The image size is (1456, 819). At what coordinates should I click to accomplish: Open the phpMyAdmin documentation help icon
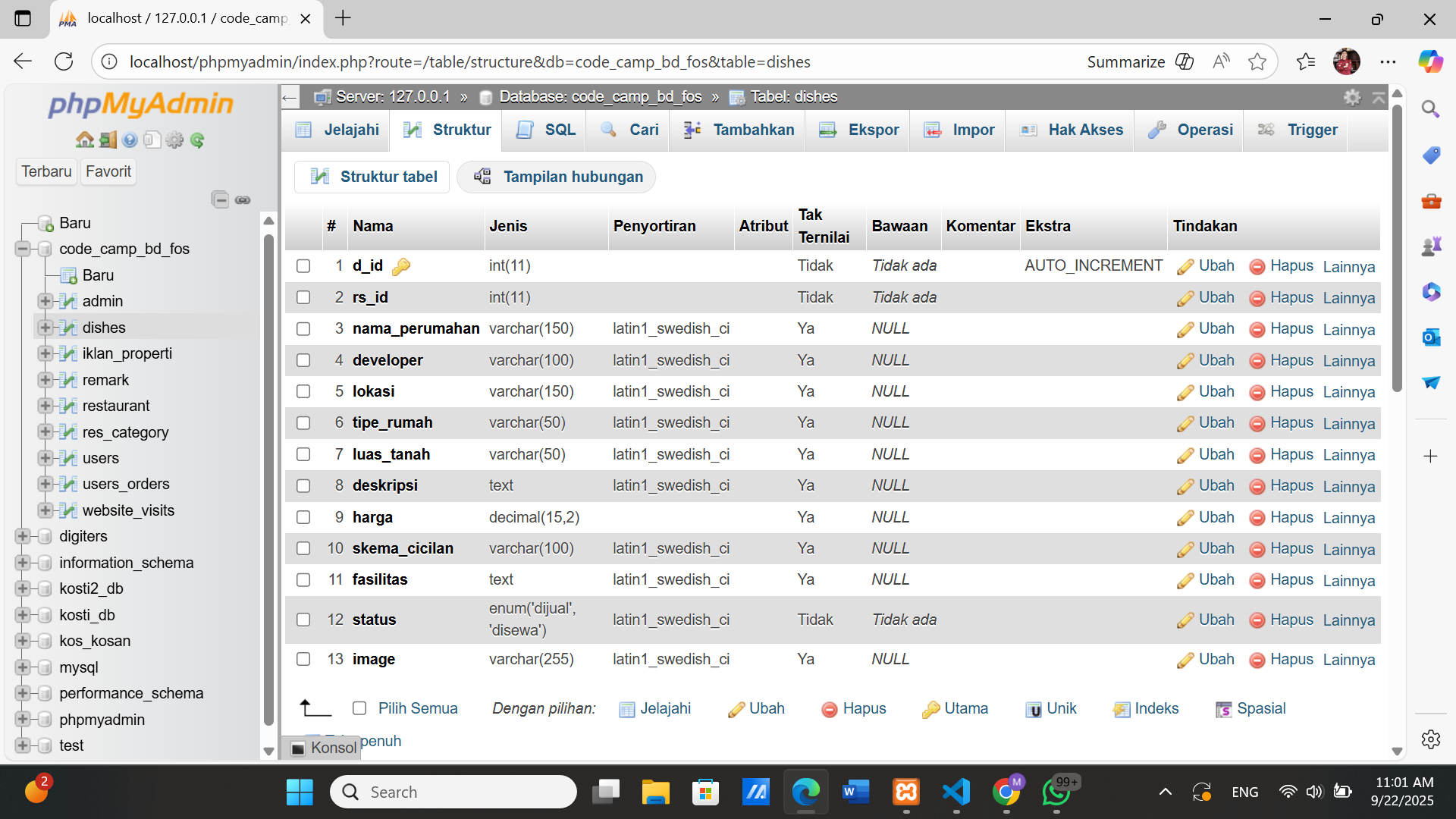click(x=130, y=140)
